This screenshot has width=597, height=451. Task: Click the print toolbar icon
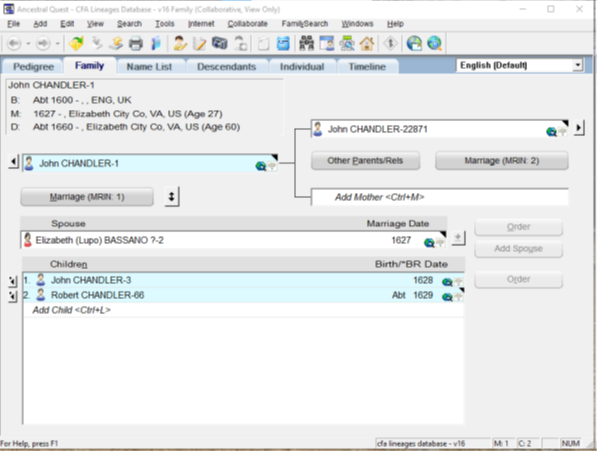click(x=136, y=43)
